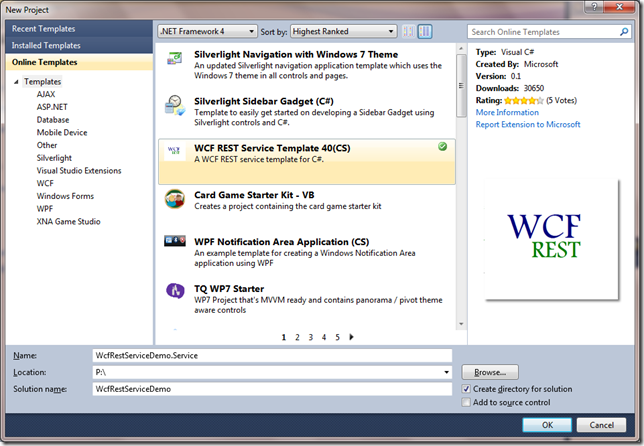Open the More Information link
Image resolution: width=644 pixels, height=446 pixels.
click(507, 112)
